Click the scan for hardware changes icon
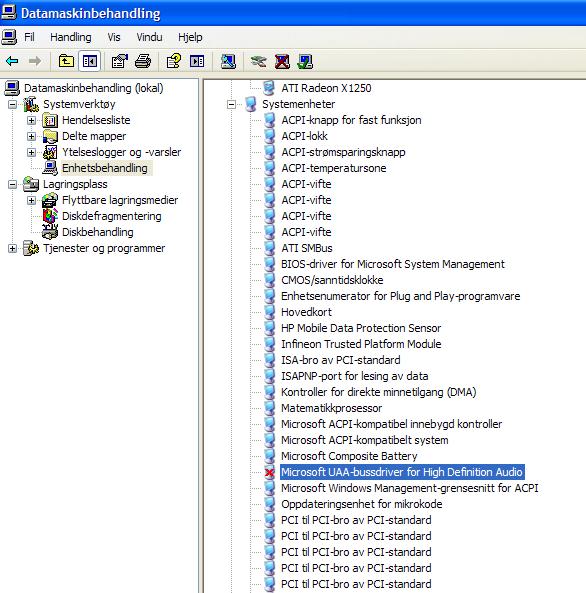The height and width of the screenshot is (593, 586). coord(228,61)
